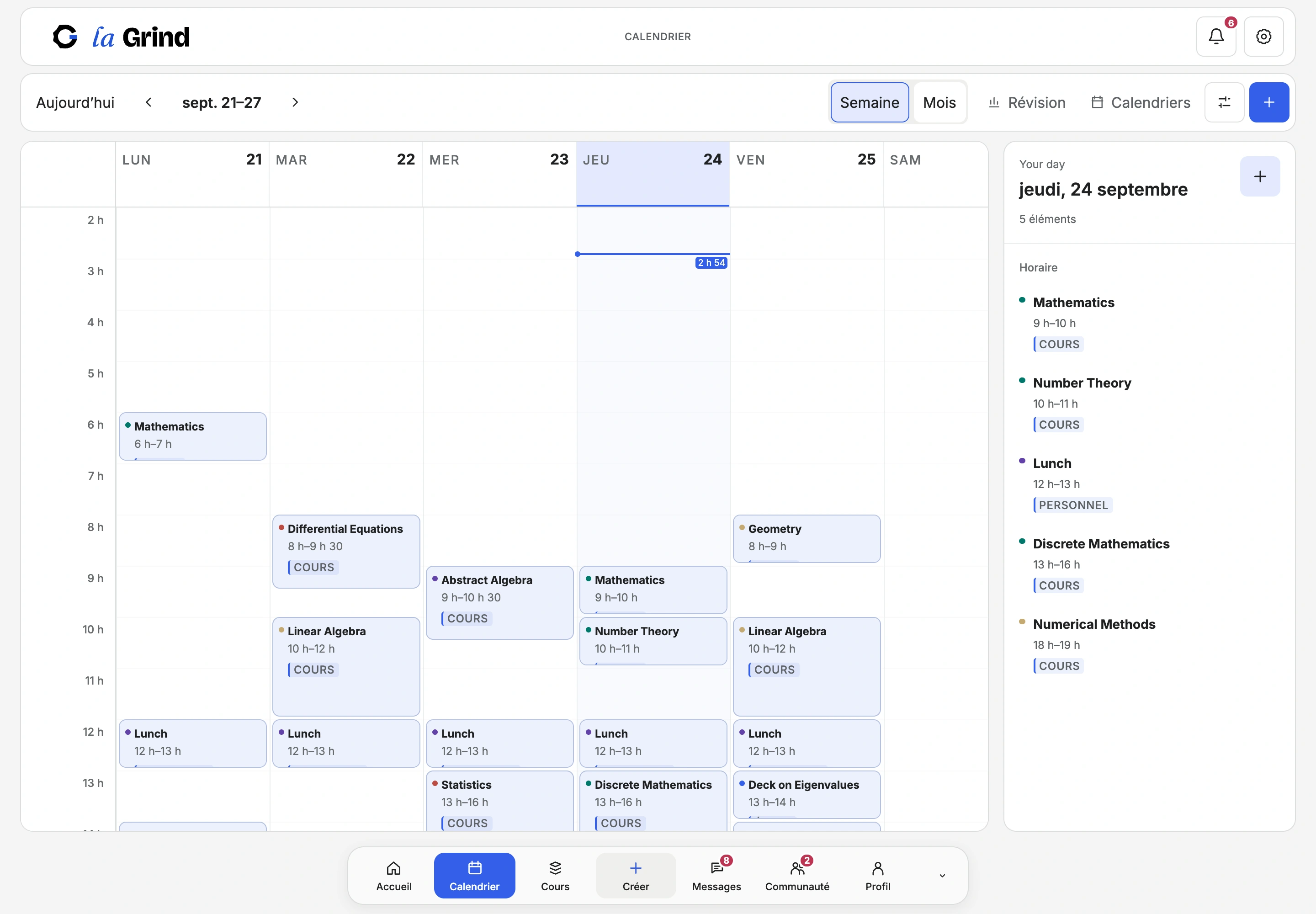The width and height of the screenshot is (1316, 914).
Task: Open the notifications bell
Action: pyautogui.click(x=1215, y=37)
